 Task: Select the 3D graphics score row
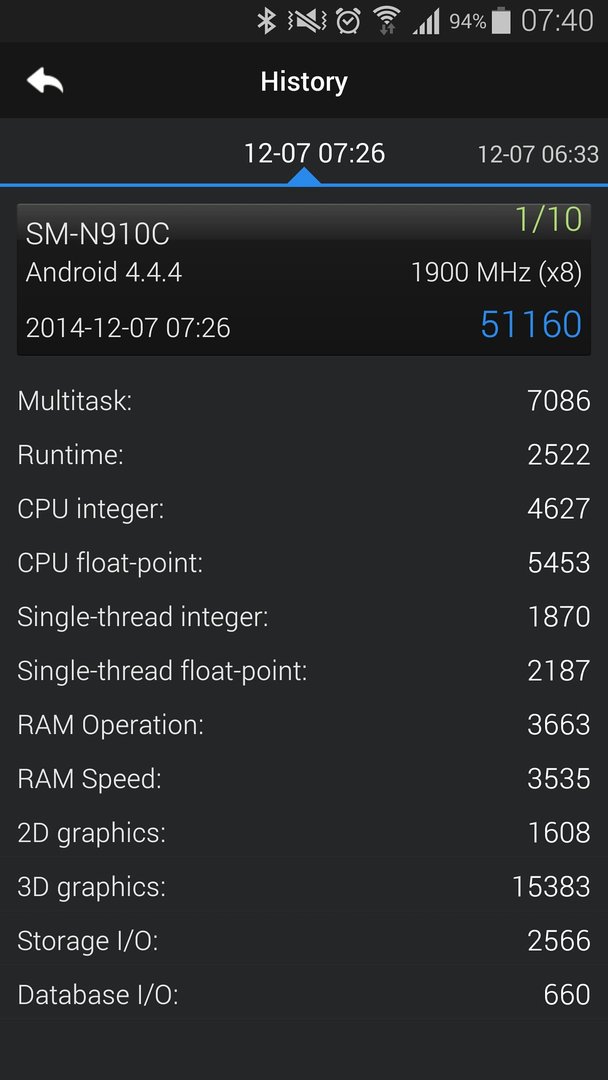click(304, 887)
